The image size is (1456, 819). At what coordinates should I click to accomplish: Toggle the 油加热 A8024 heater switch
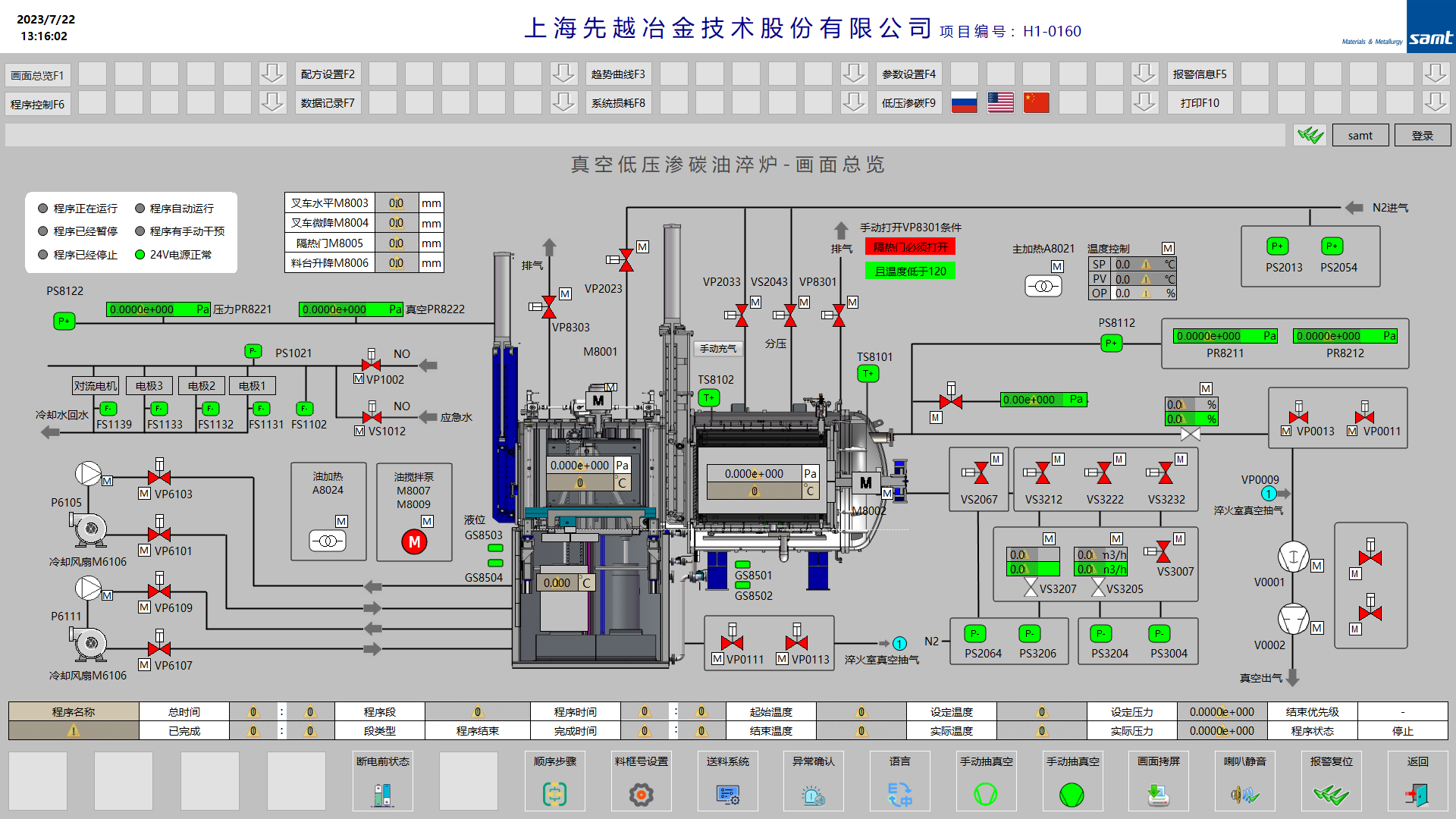[328, 541]
